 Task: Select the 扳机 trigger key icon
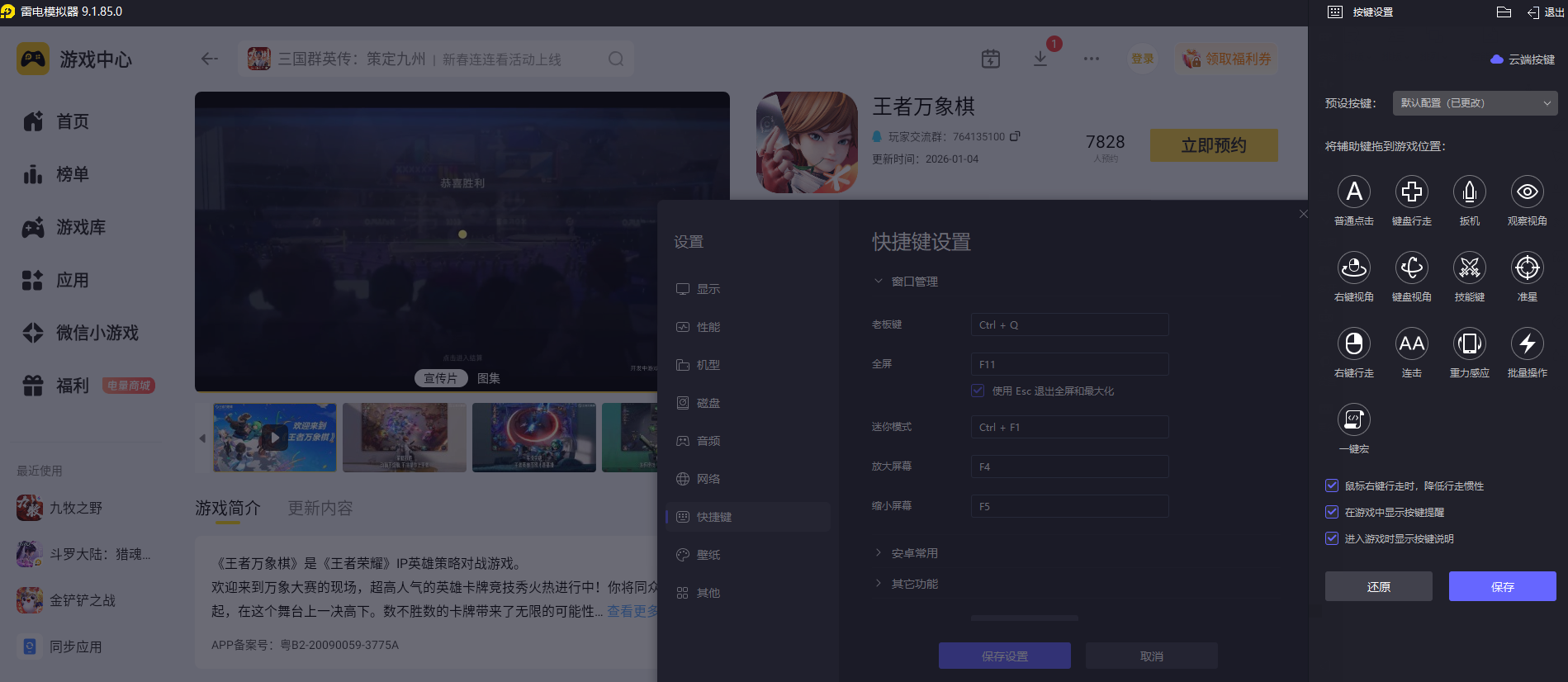[x=1470, y=192]
